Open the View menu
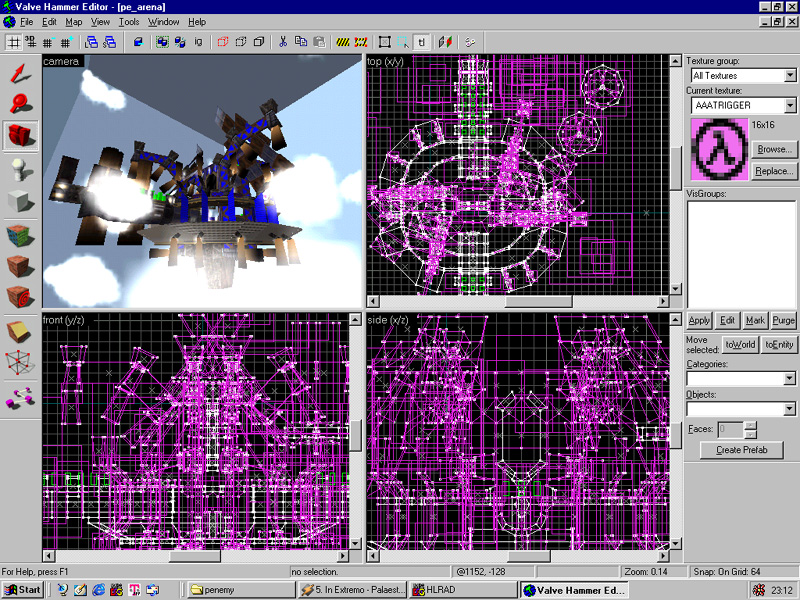800x600 pixels. [100, 22]
